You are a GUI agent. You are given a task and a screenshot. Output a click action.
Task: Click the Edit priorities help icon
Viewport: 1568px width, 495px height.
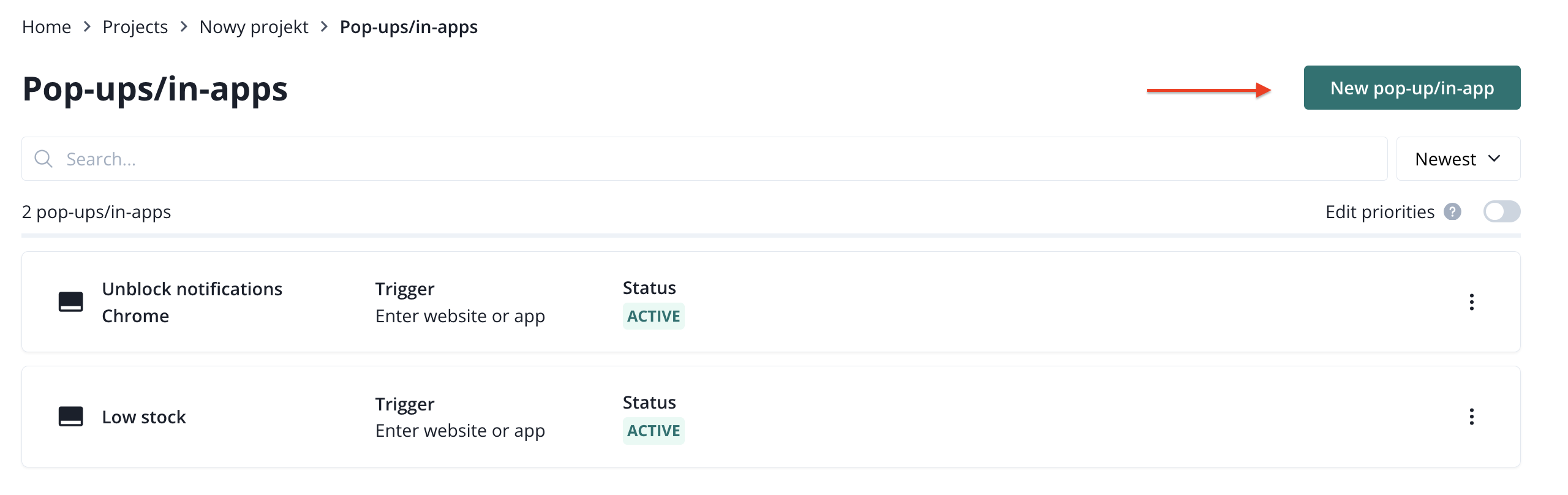click(1452, 212)
